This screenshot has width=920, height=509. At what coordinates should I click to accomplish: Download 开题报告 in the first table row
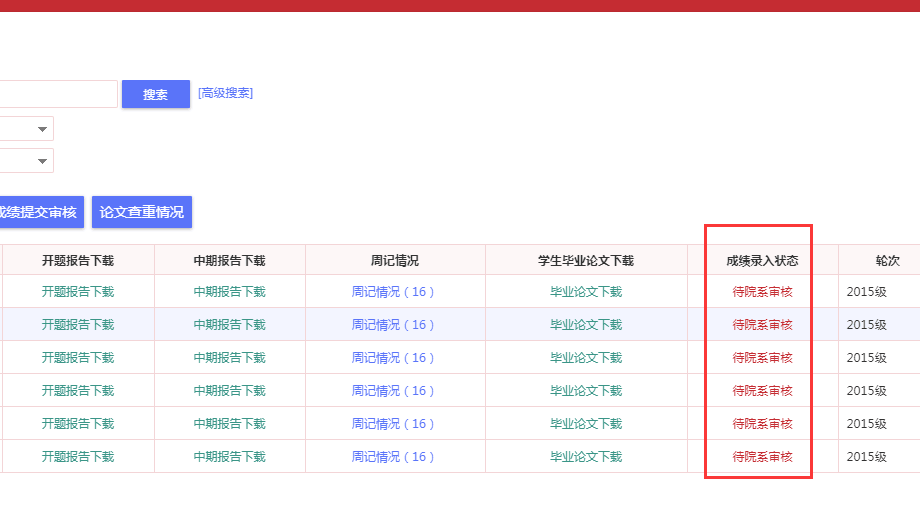pos(78,292)
